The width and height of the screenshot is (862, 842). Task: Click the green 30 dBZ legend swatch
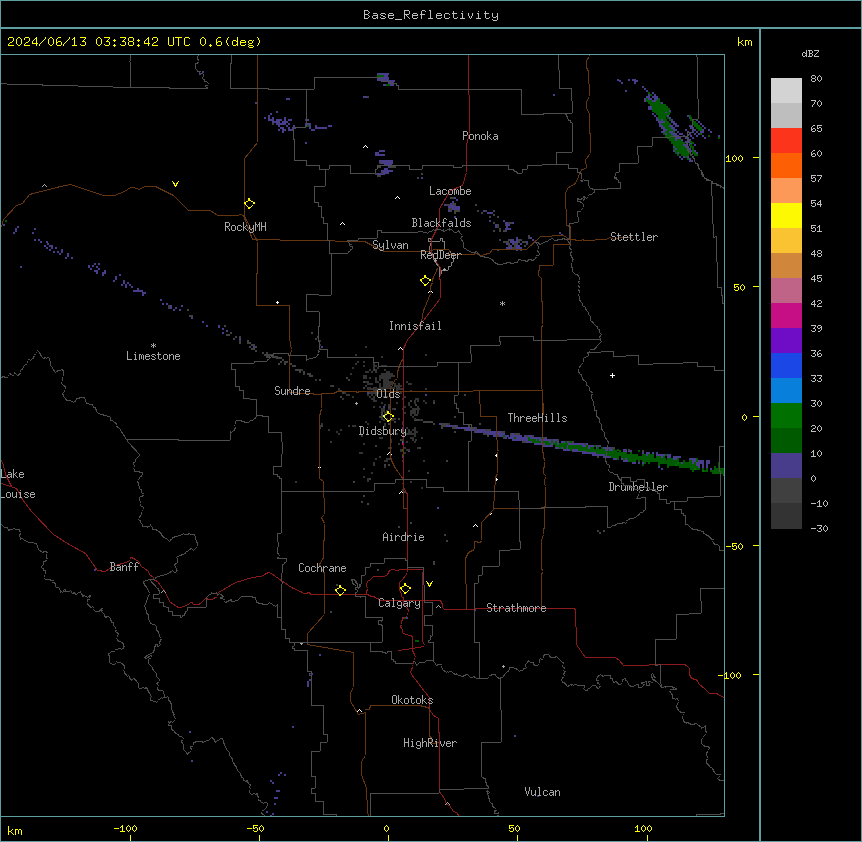[x=786, y=416]
